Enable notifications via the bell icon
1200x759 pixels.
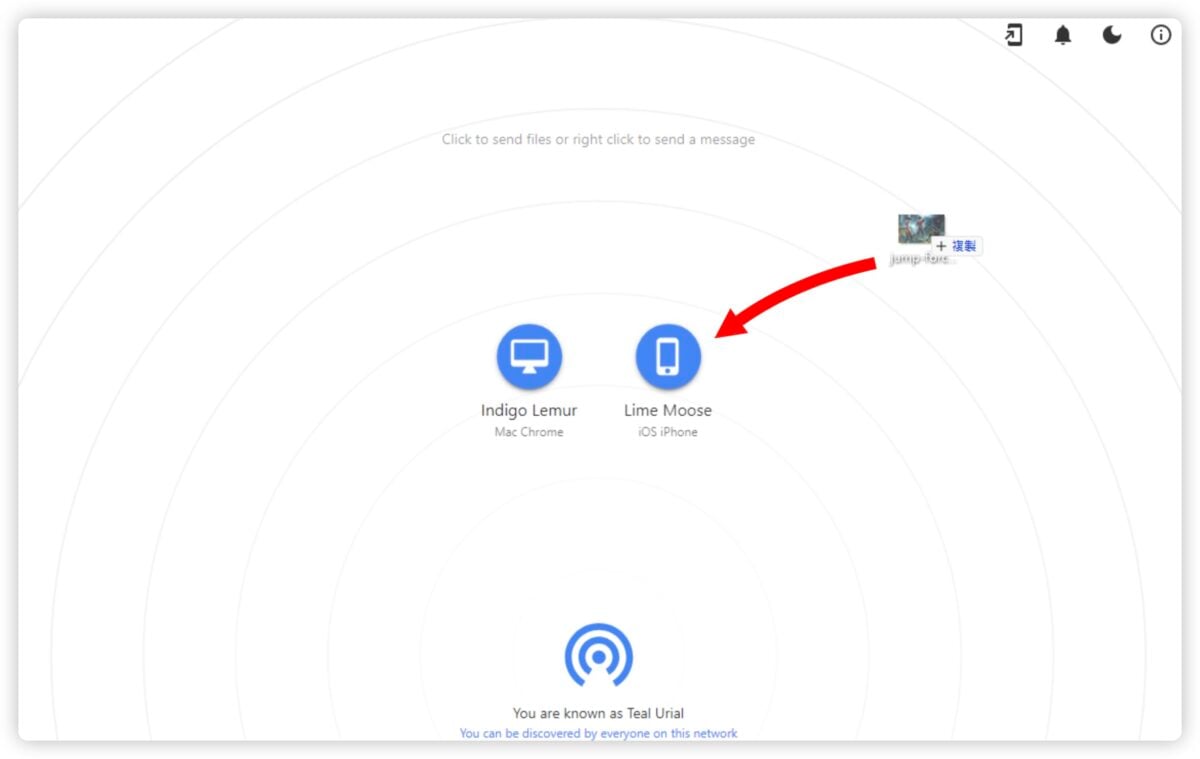coord(1063,36)
